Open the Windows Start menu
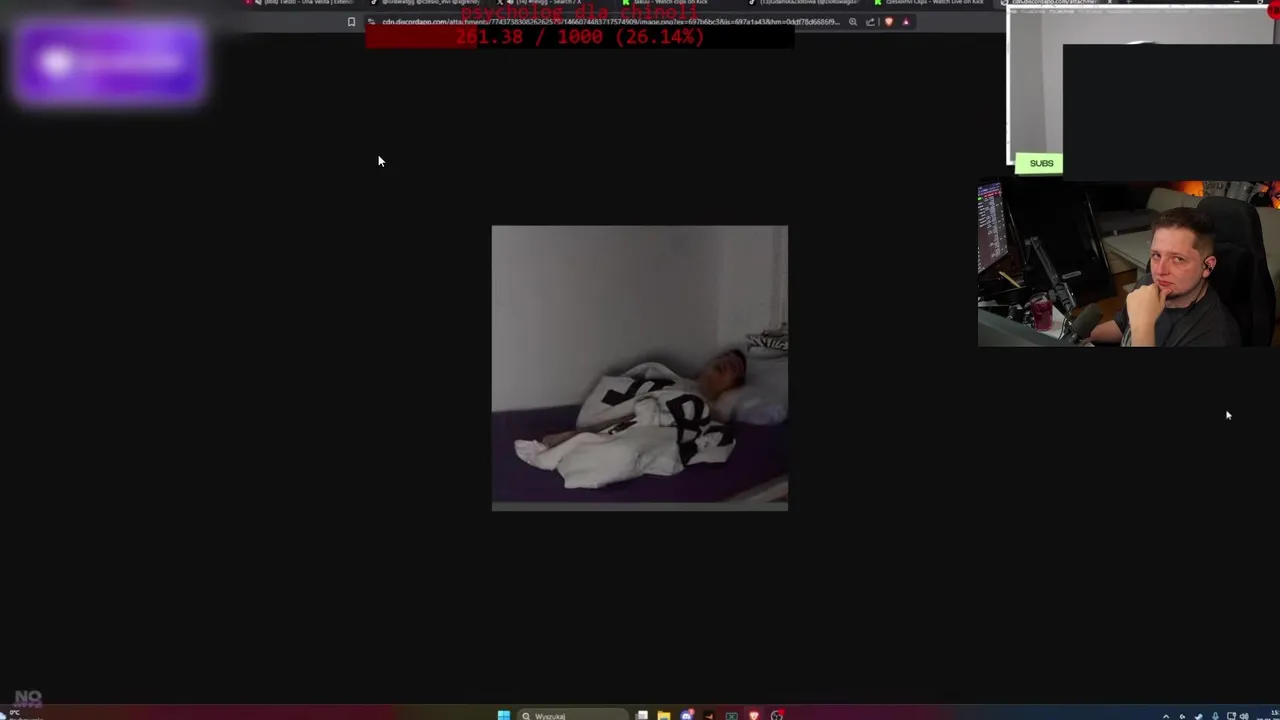 click(x=504, y=715)
